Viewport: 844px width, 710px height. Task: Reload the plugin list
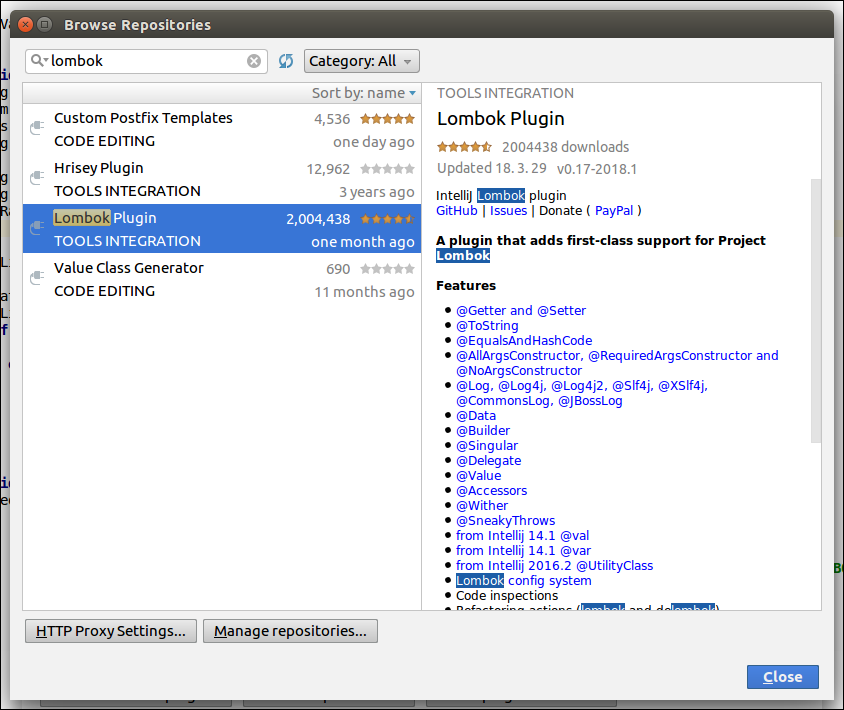click(x=286, y=61)
